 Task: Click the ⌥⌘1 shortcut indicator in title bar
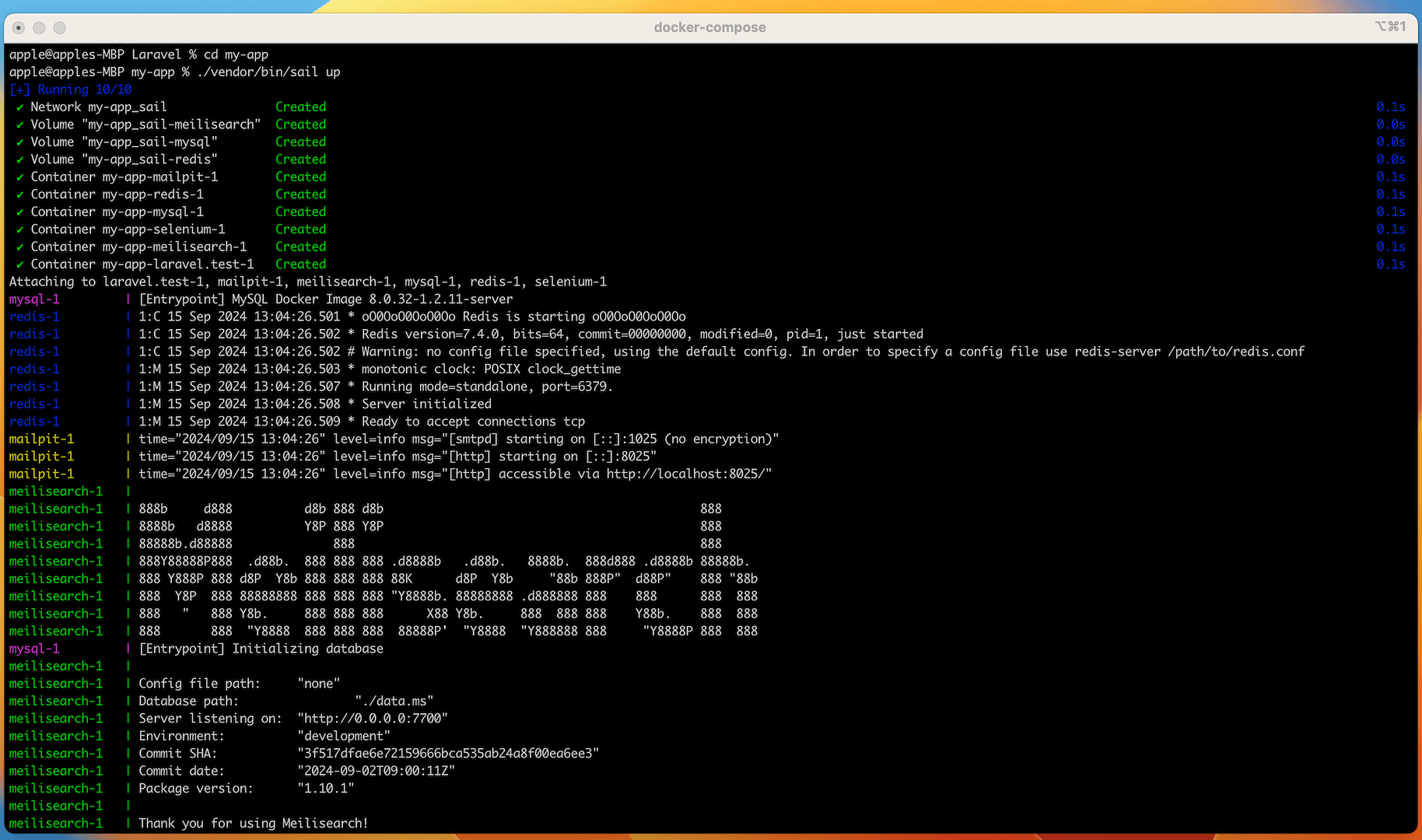point(1390,26)
